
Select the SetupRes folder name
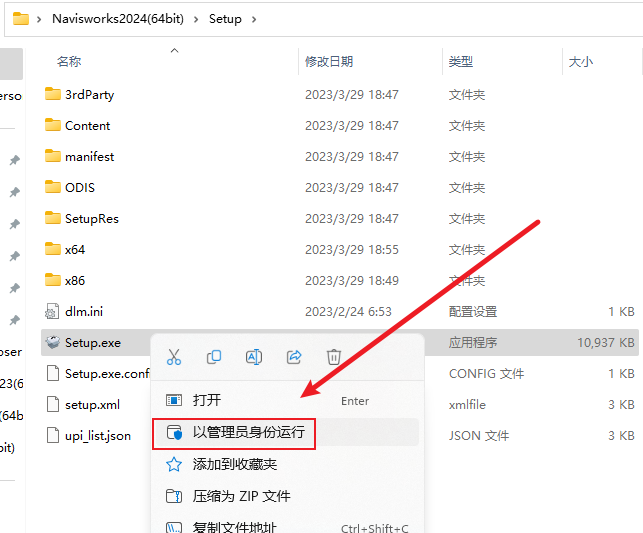tap(92, 219)
